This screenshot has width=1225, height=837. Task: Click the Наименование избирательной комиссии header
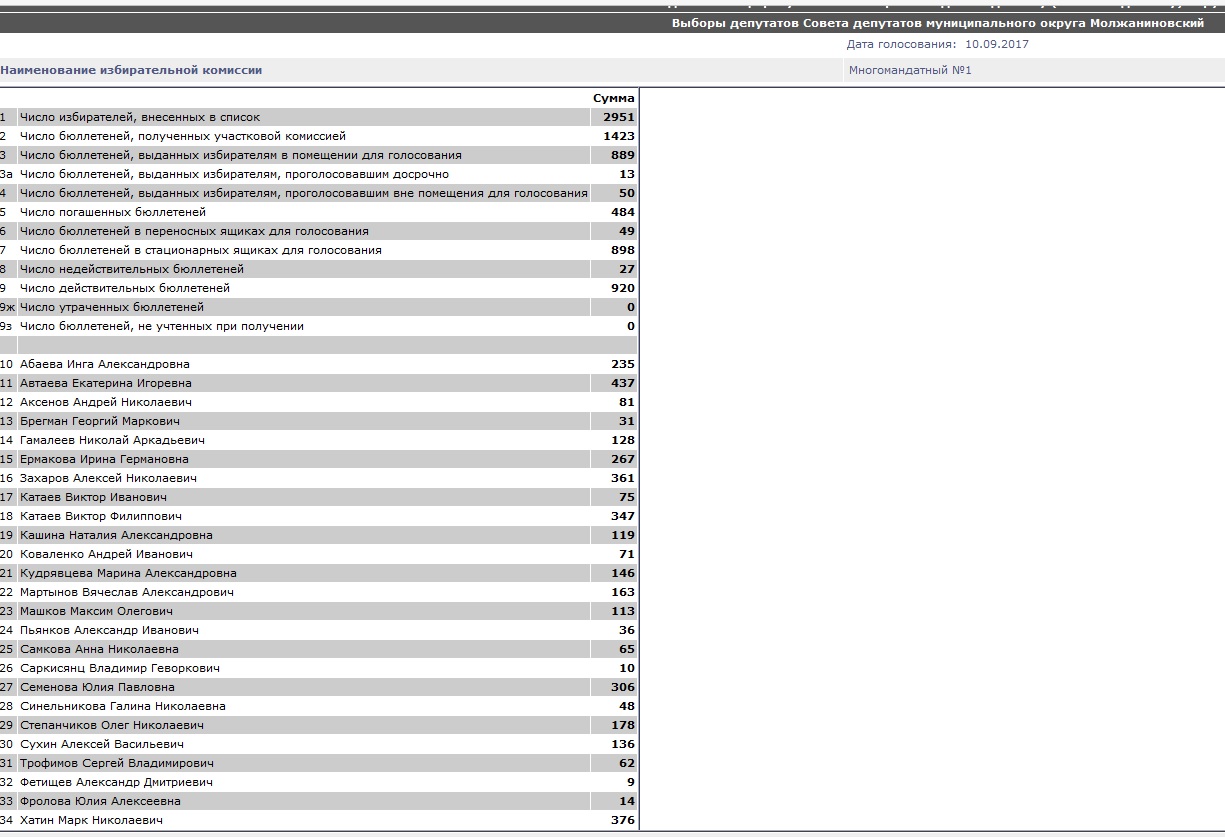click(132, 70)
